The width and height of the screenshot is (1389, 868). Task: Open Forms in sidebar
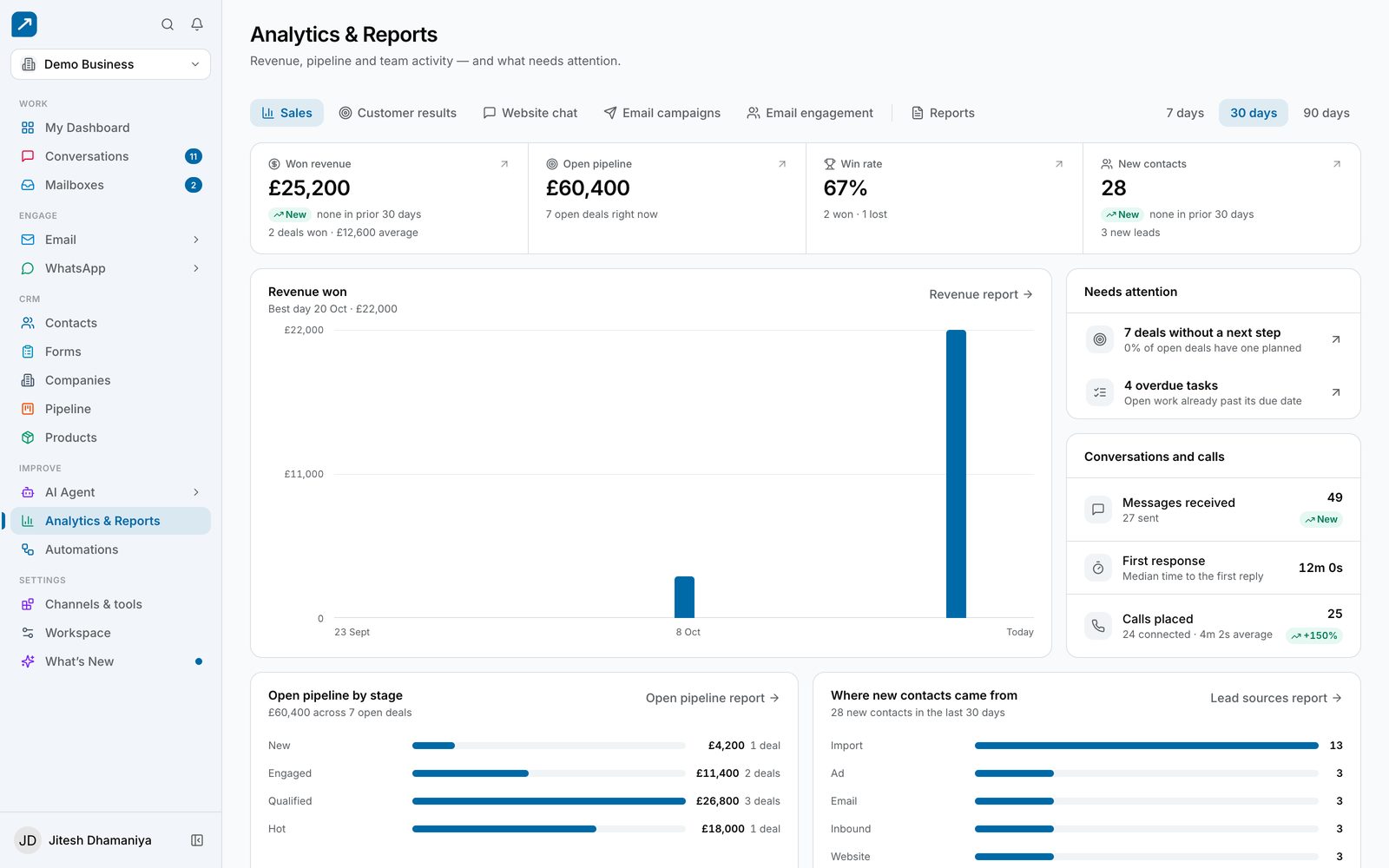(110, 352)
